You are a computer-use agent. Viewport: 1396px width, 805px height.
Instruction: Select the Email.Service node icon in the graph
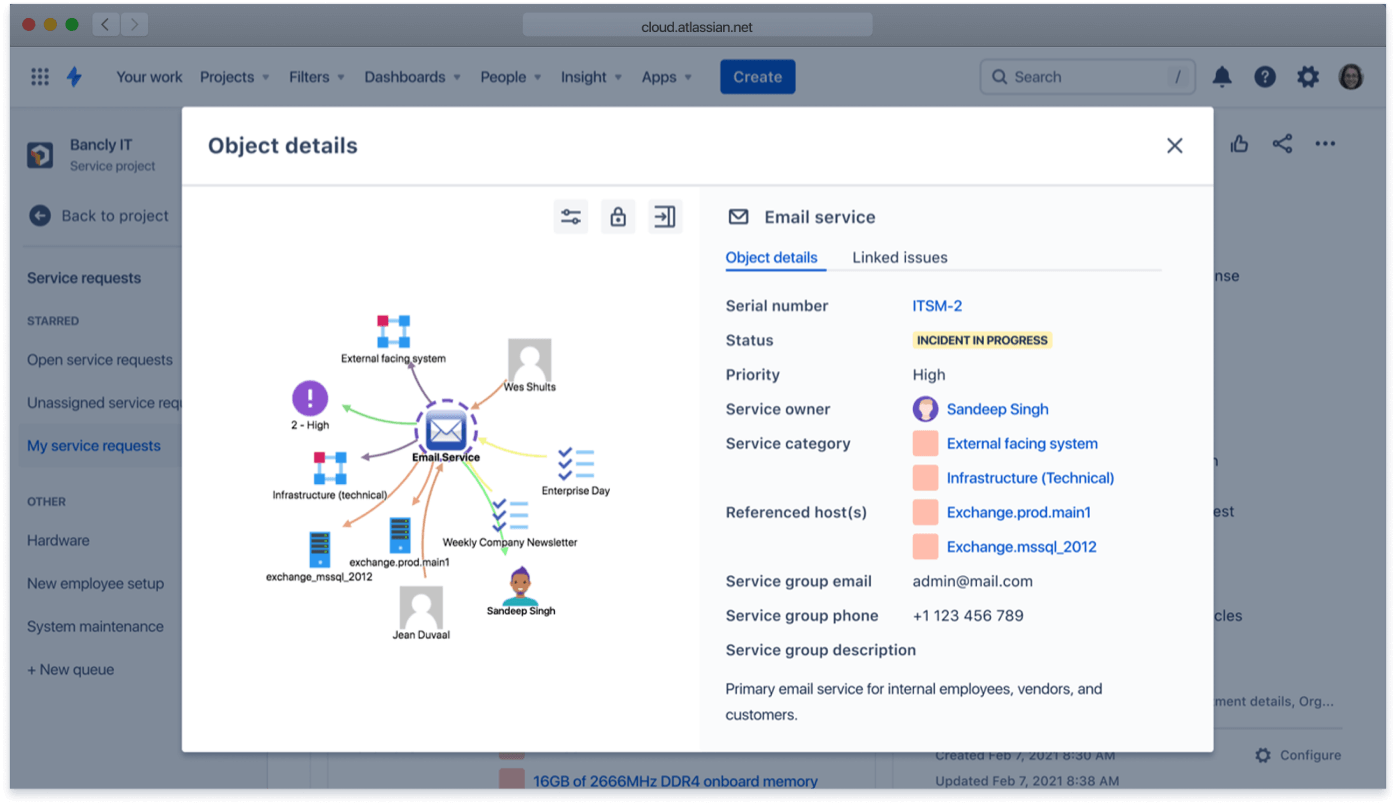pos(446,430)
